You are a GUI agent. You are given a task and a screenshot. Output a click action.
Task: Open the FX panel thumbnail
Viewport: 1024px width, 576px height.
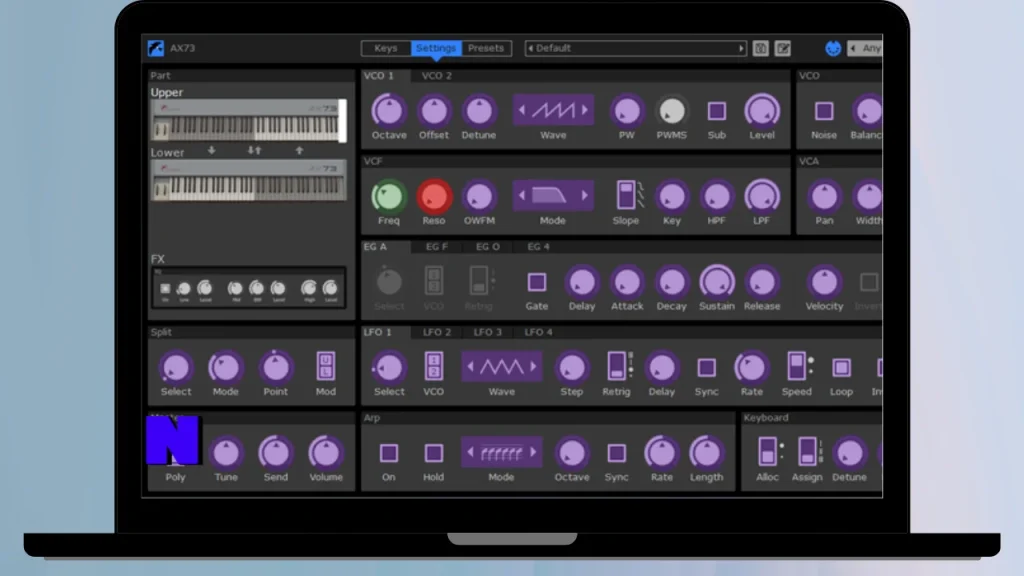[x=248, y=287]
